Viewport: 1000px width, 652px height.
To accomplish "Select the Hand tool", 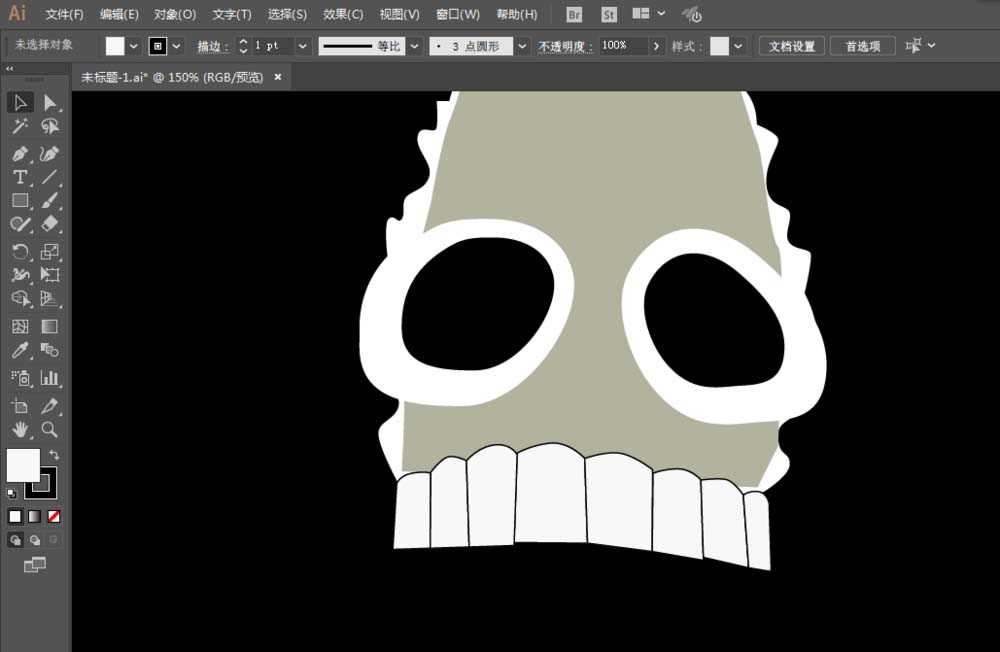I will pyautogui.click(x=20, y=430).
